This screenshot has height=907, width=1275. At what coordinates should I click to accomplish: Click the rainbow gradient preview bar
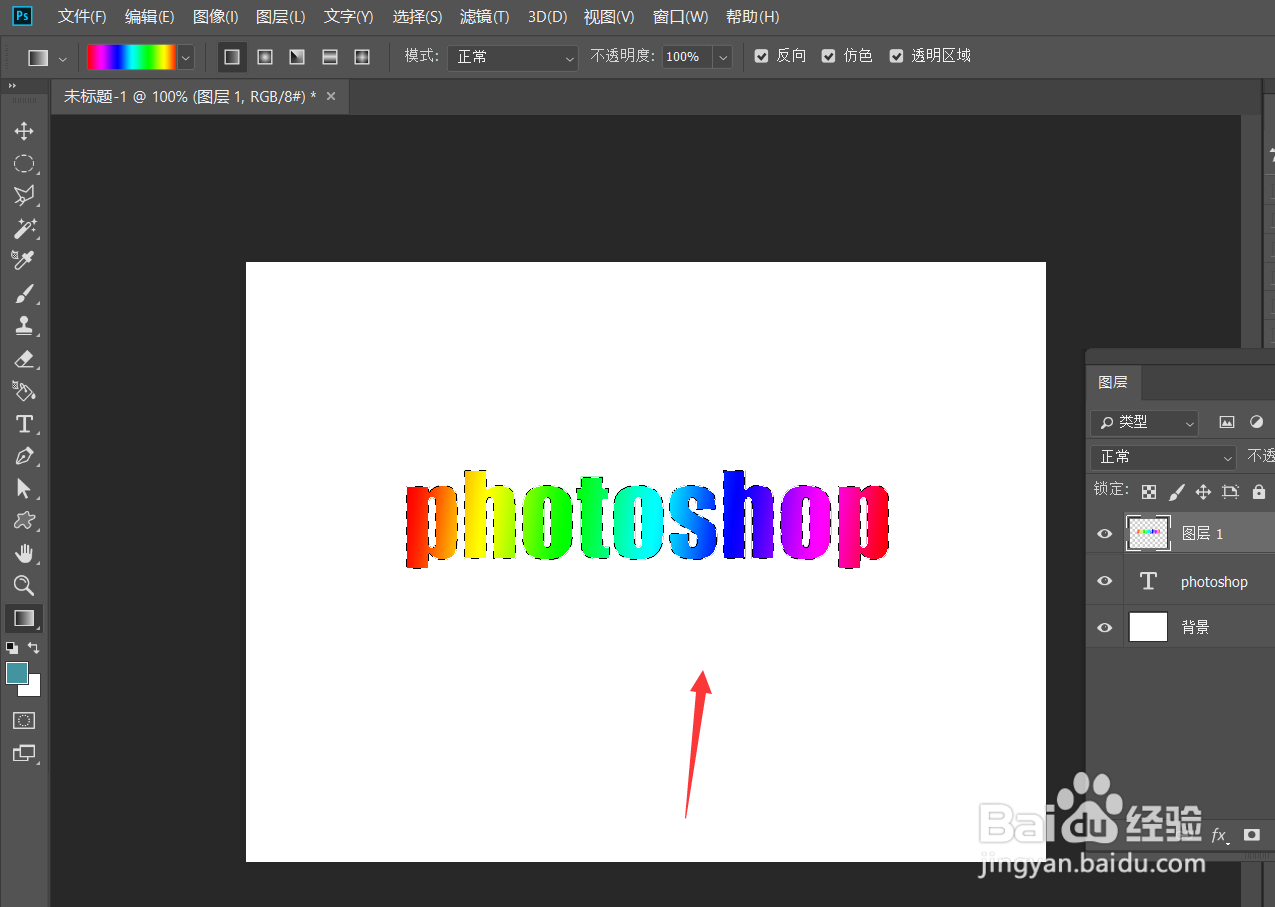131,58
